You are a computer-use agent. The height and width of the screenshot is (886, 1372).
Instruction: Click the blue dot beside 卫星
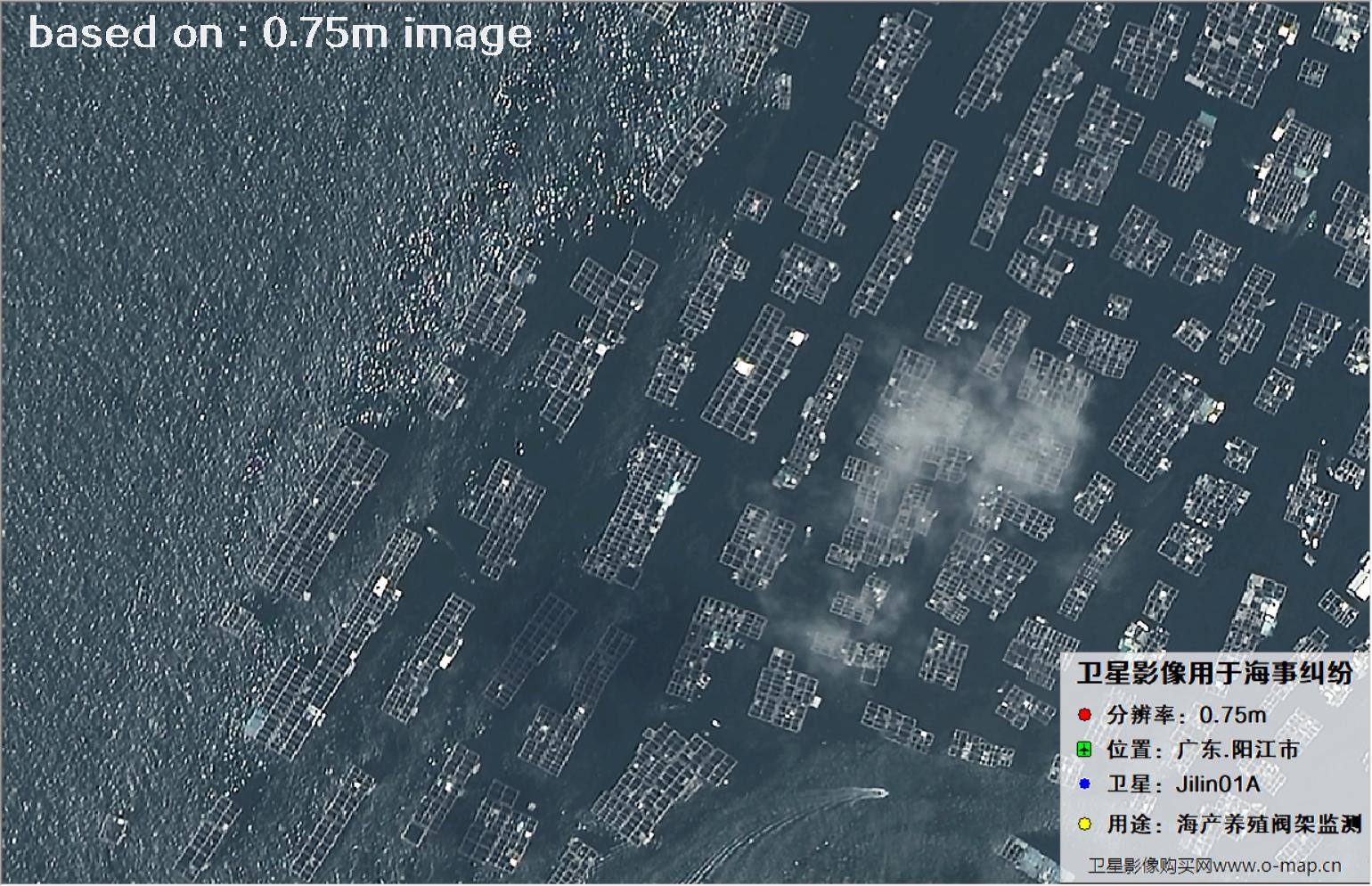[1084, 784]
